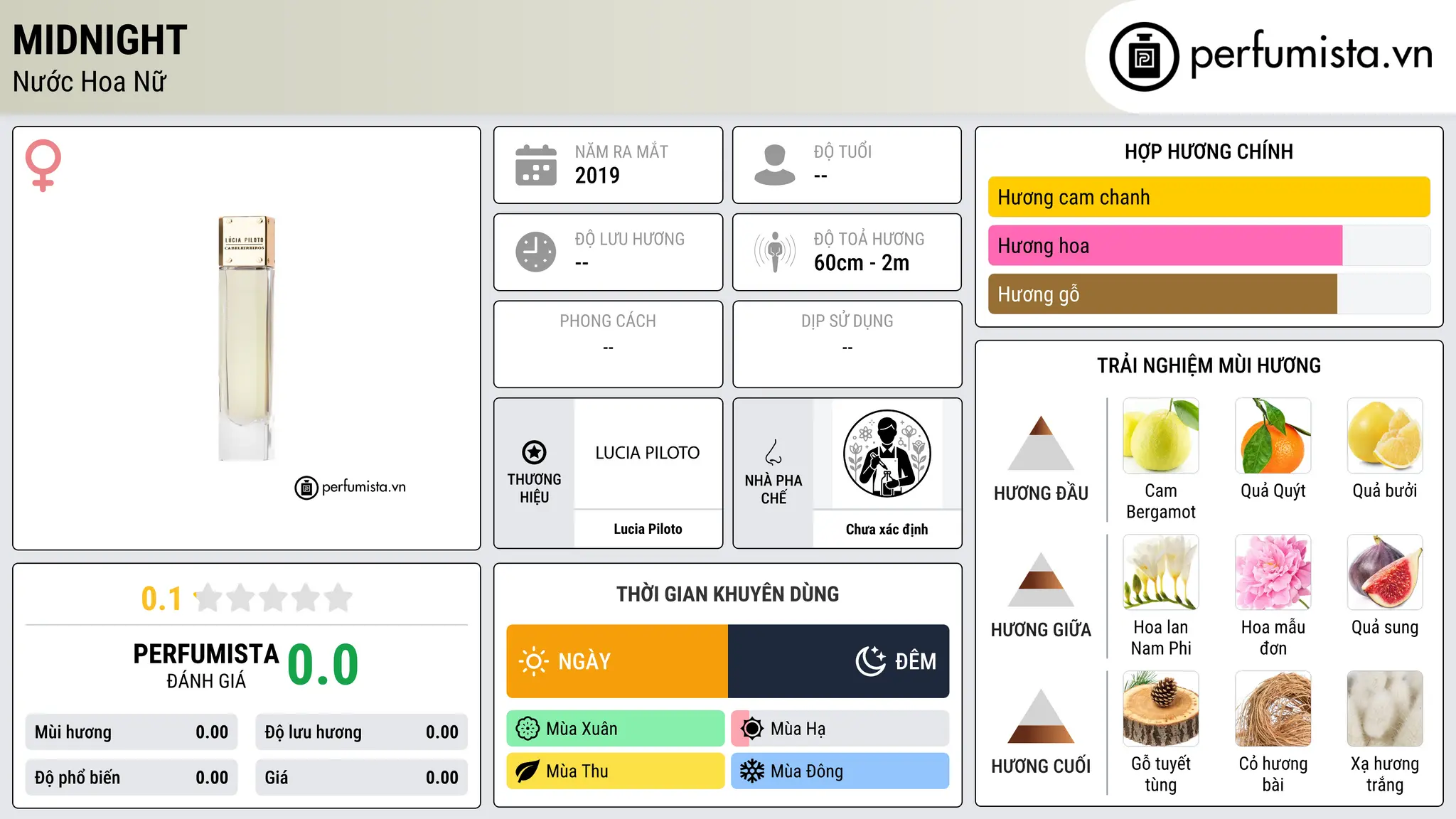Click the pink female gender symbol
Image resolution: width=1456 pixels, height=819 pixels.
[x=43, y=165]
